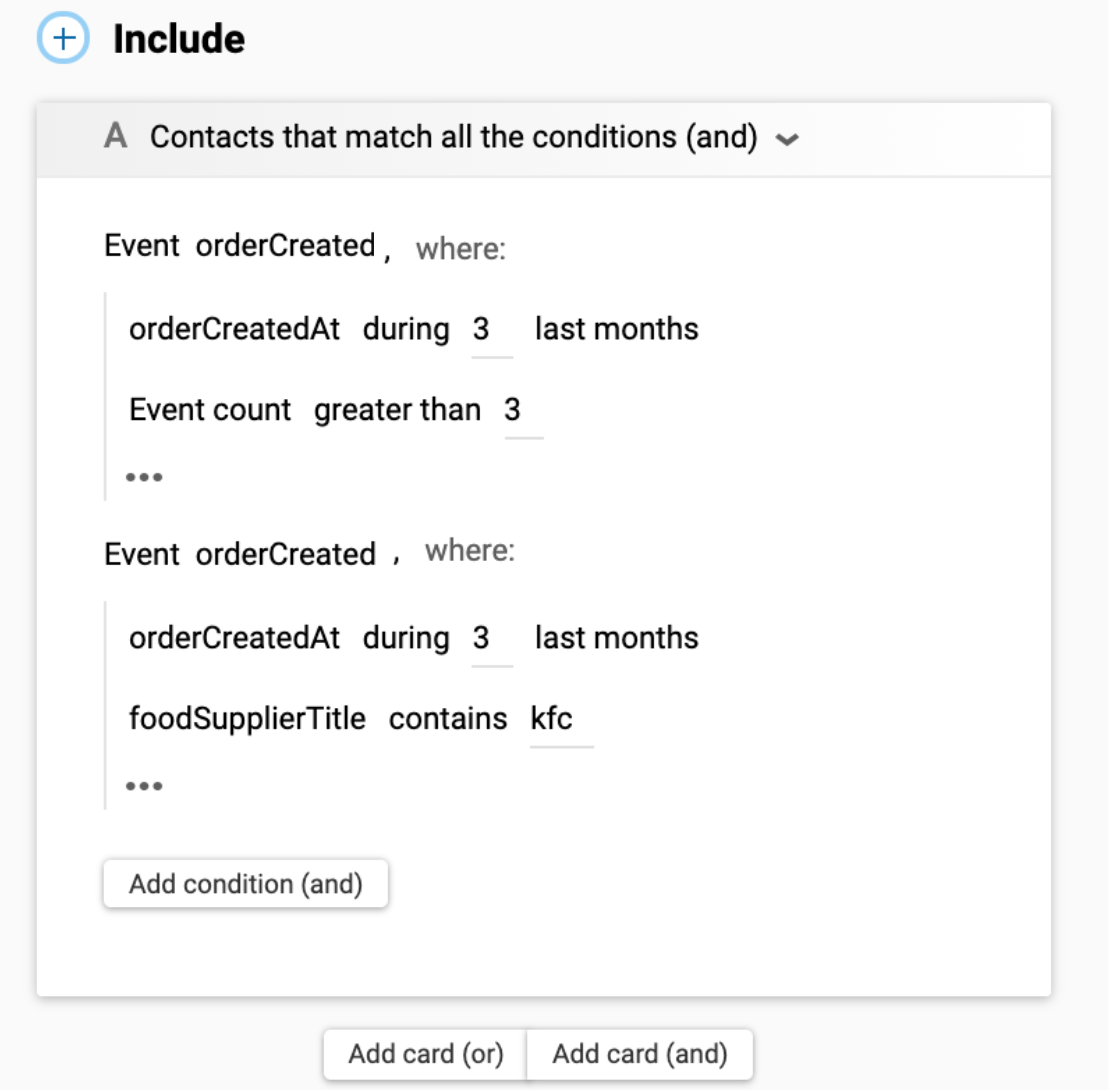
Task: Click the blue plus icon beside Include
Action: coord(63,40)
